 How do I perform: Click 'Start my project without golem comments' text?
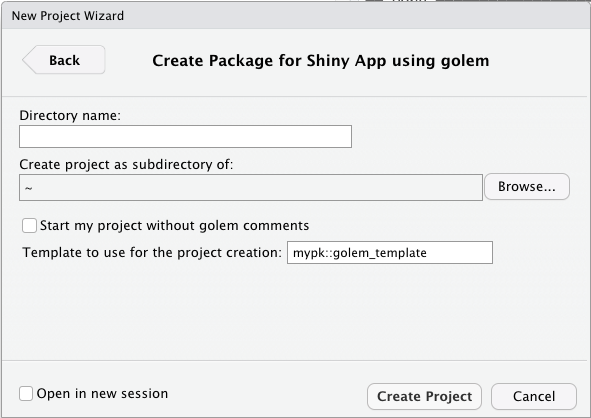(175, 225)
